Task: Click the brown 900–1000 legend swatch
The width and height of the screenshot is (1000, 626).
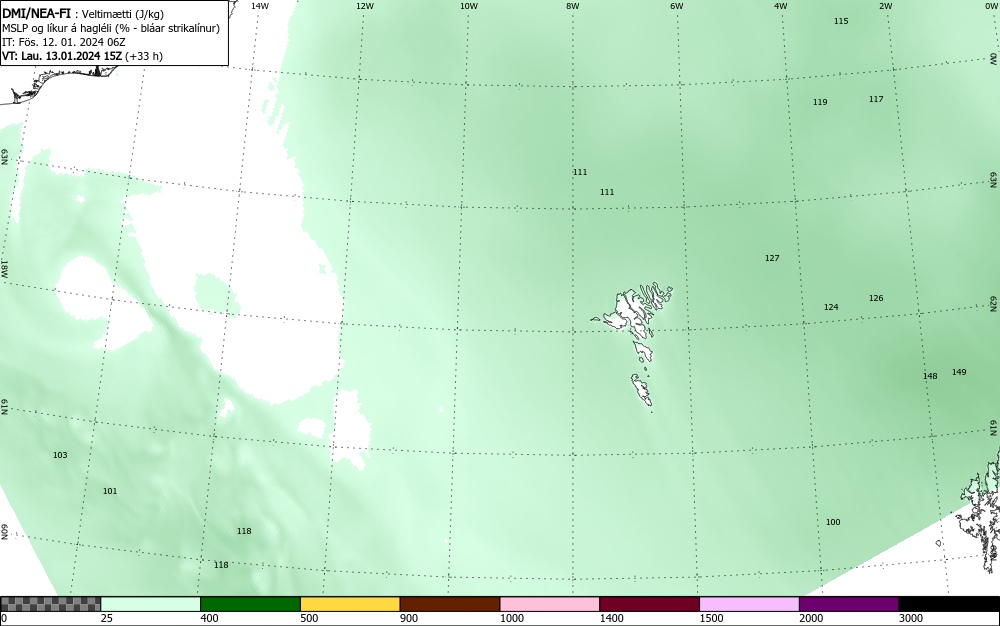Action: pos(450,604)
